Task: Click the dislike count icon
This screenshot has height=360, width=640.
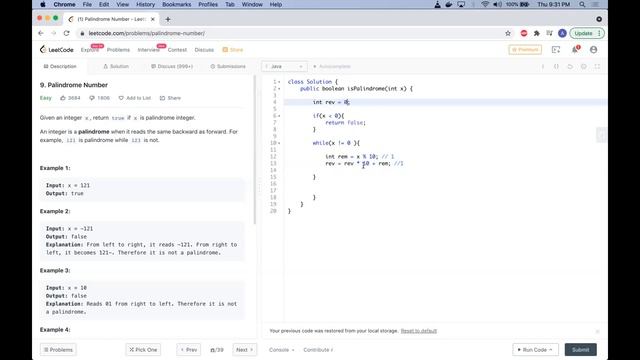Action: pos(92,98)
